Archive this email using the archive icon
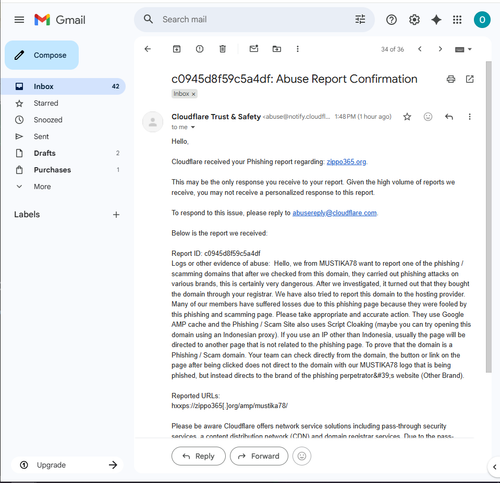This screenshot has height=483, width=500. tap(177, 49)
